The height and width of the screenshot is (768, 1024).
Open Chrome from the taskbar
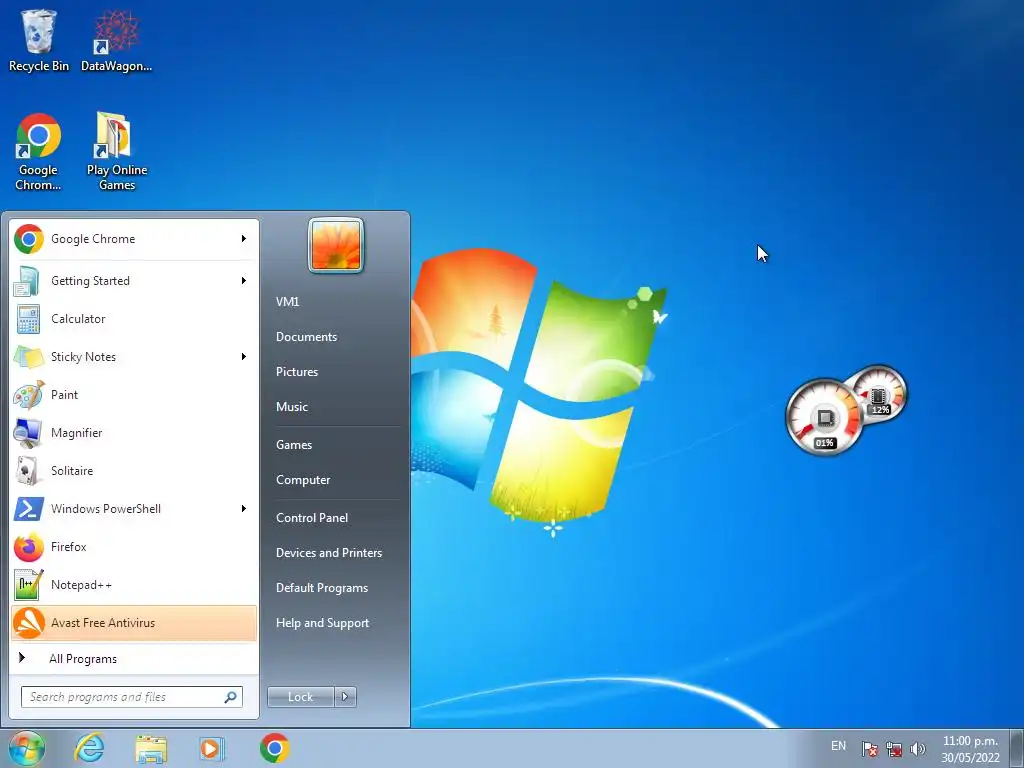pyautogui.click(x=274, y=748)
